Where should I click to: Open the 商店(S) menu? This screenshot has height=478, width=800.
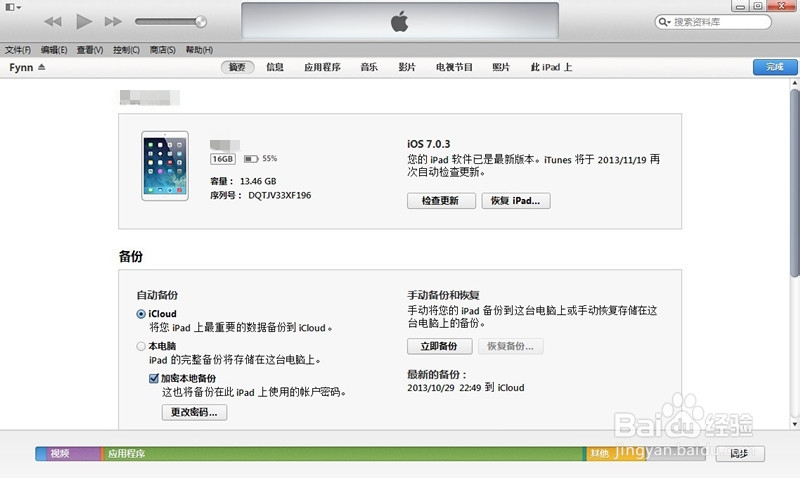pos(162,50)
